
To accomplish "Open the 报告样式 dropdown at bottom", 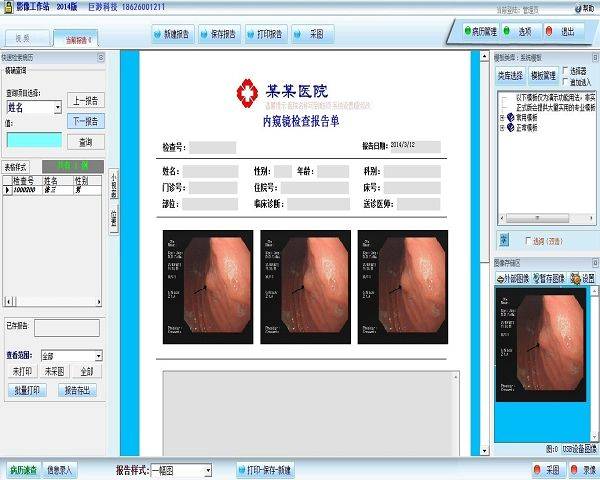I will coord(207,469).
